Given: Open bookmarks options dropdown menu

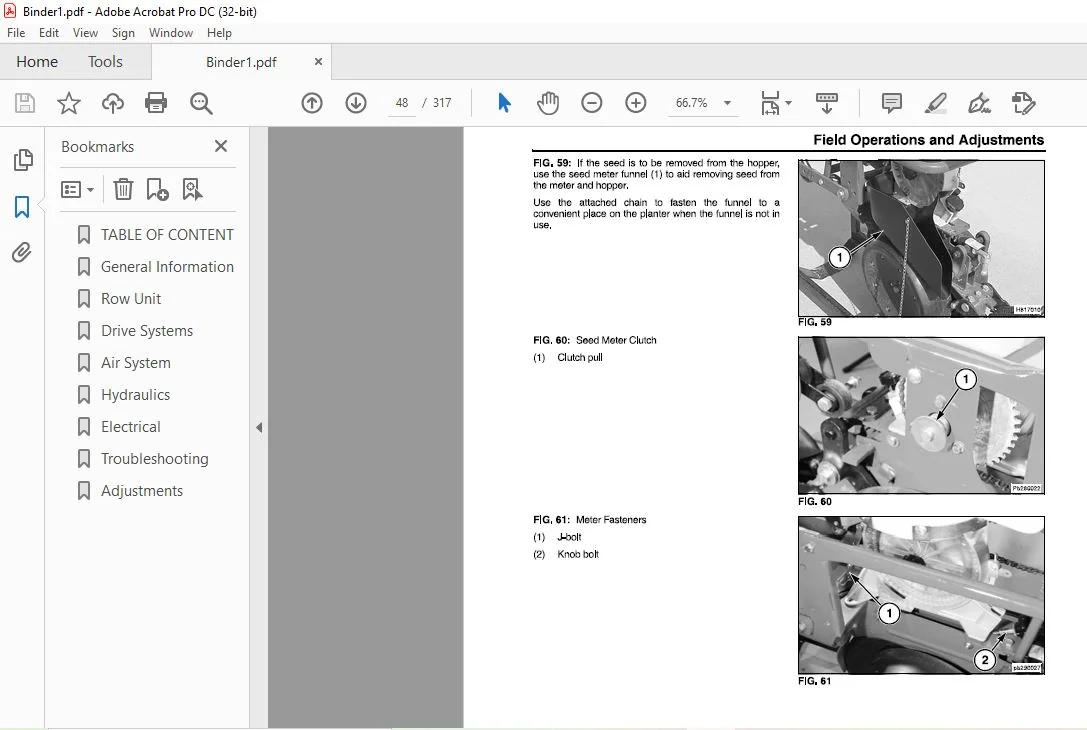Looking at the screenshot, I should (77, 189).
